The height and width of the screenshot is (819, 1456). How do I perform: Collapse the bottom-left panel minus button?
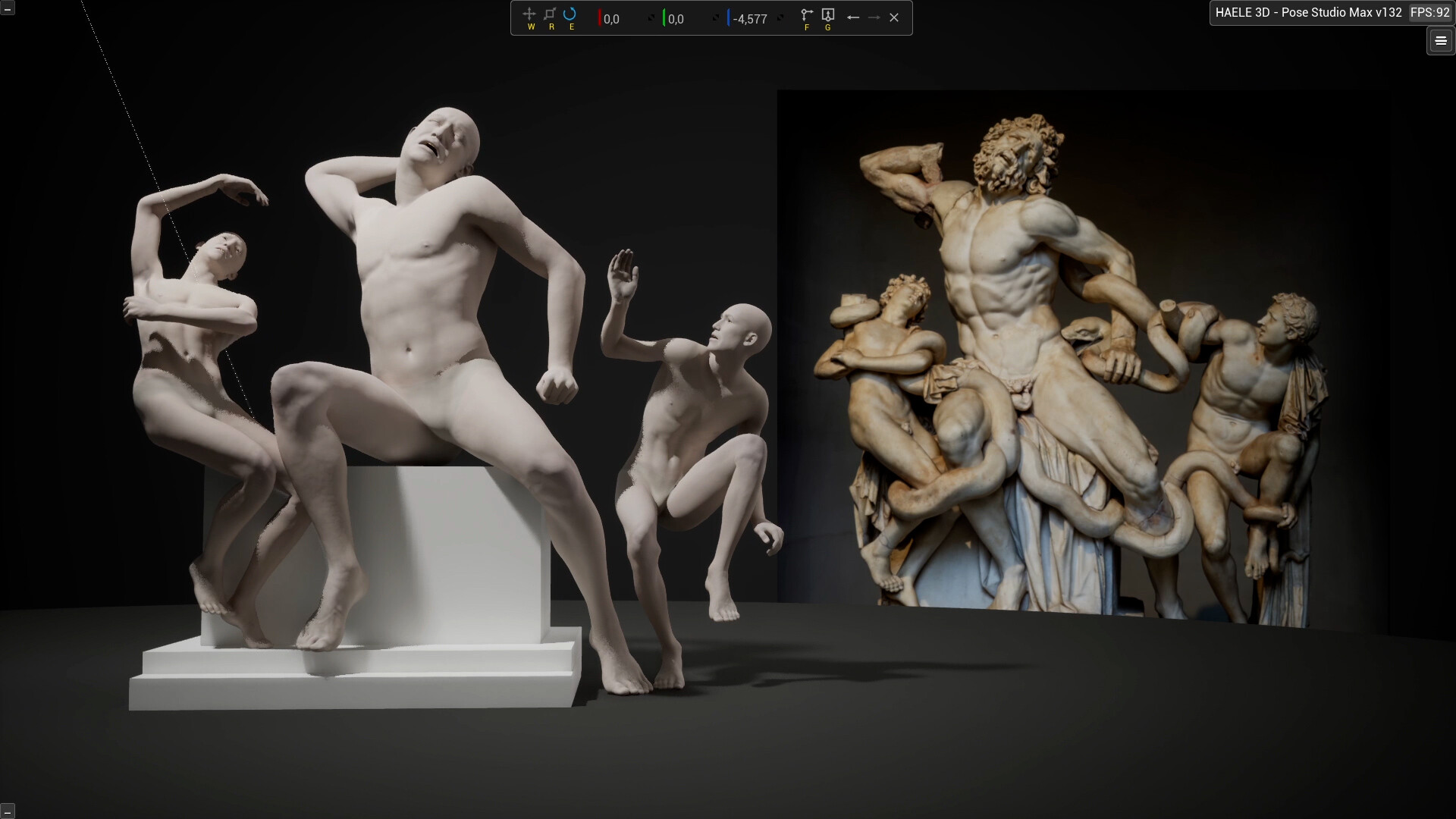coord(7,811)
